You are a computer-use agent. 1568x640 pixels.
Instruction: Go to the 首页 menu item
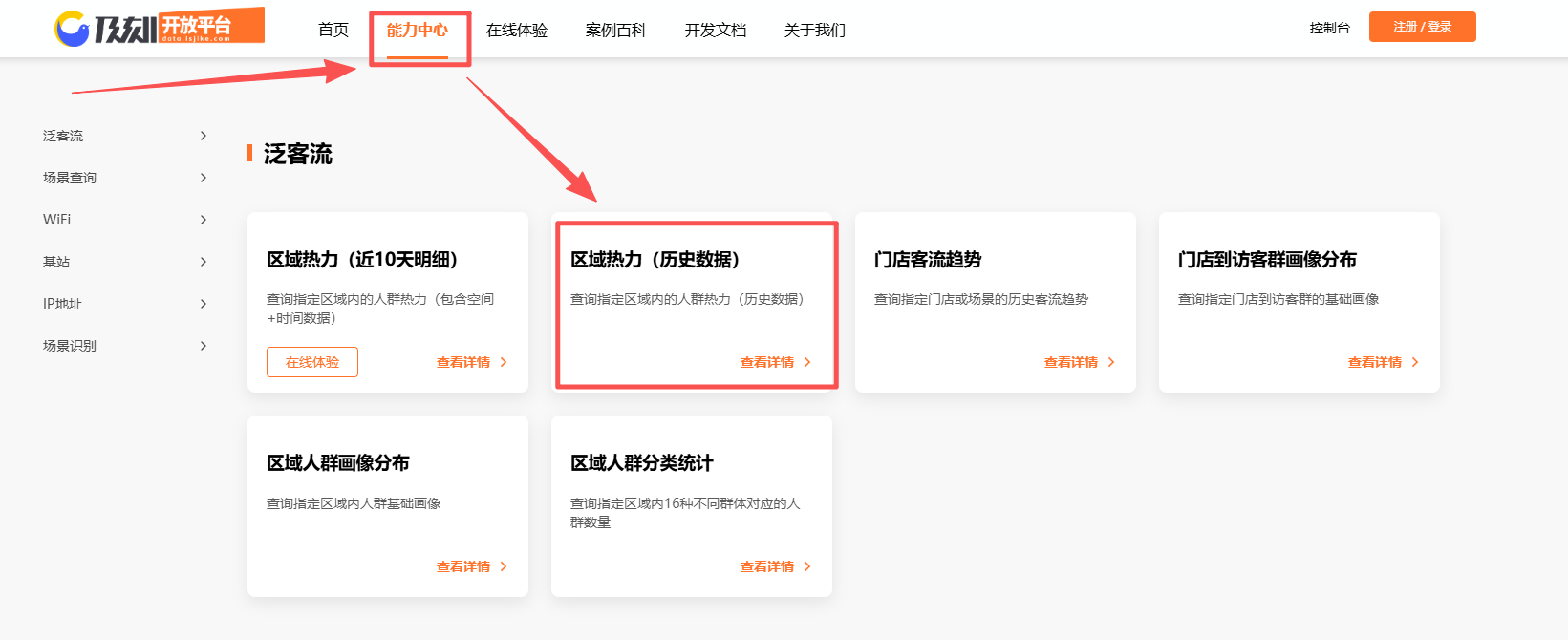(x=333, y=31)
